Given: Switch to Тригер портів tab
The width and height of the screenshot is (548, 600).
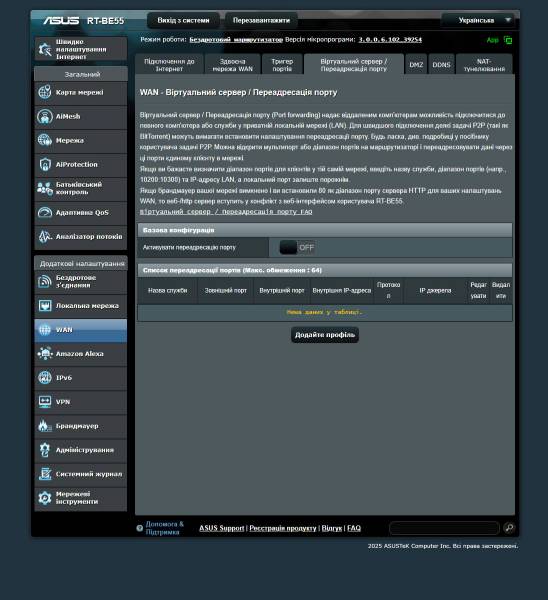Looking at the screenshot, I should pos(282,65).
